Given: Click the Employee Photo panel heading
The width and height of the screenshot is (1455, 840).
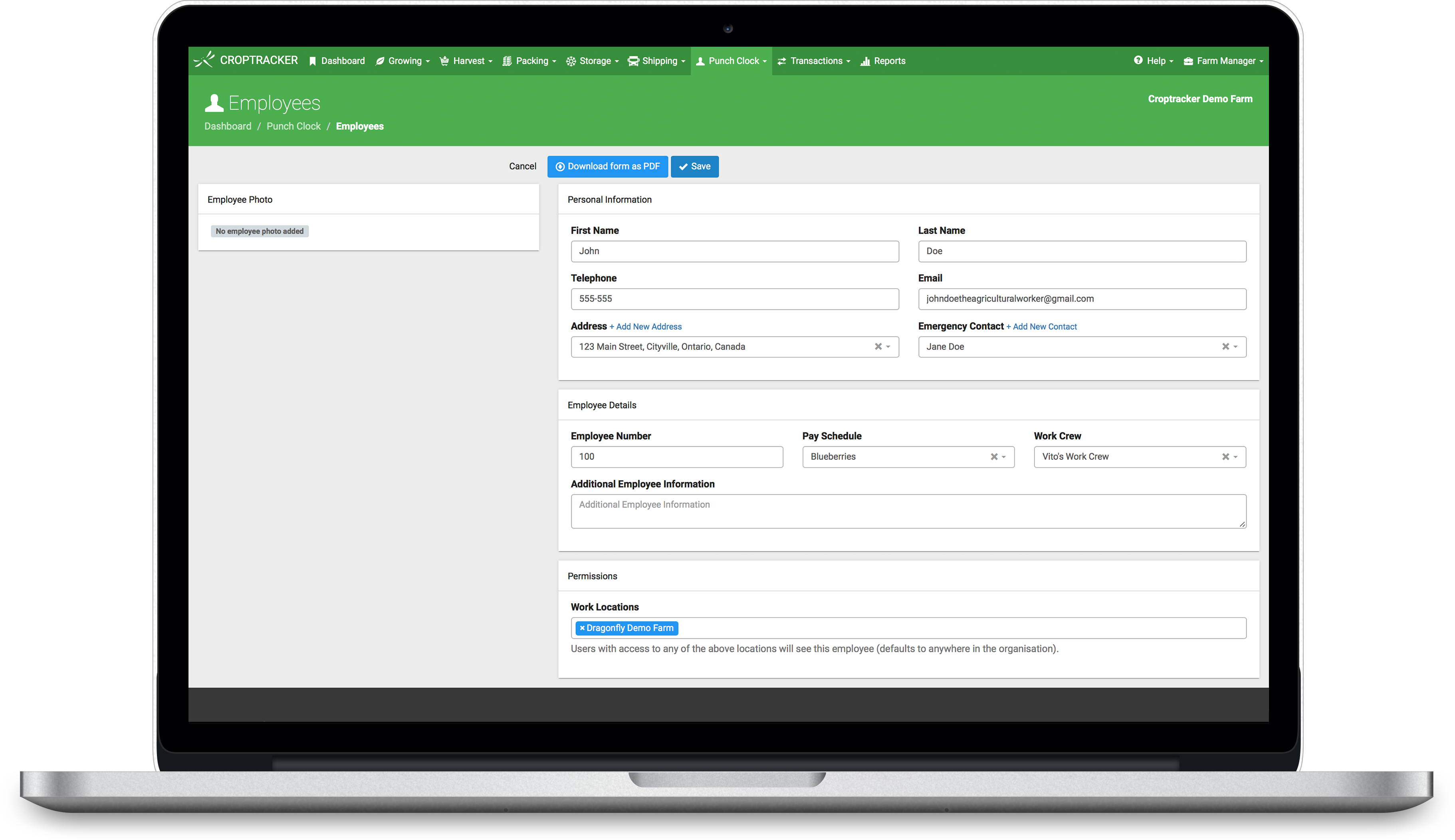Looking at the screenshot, I should pyautogui.click(x=240, y=200).
